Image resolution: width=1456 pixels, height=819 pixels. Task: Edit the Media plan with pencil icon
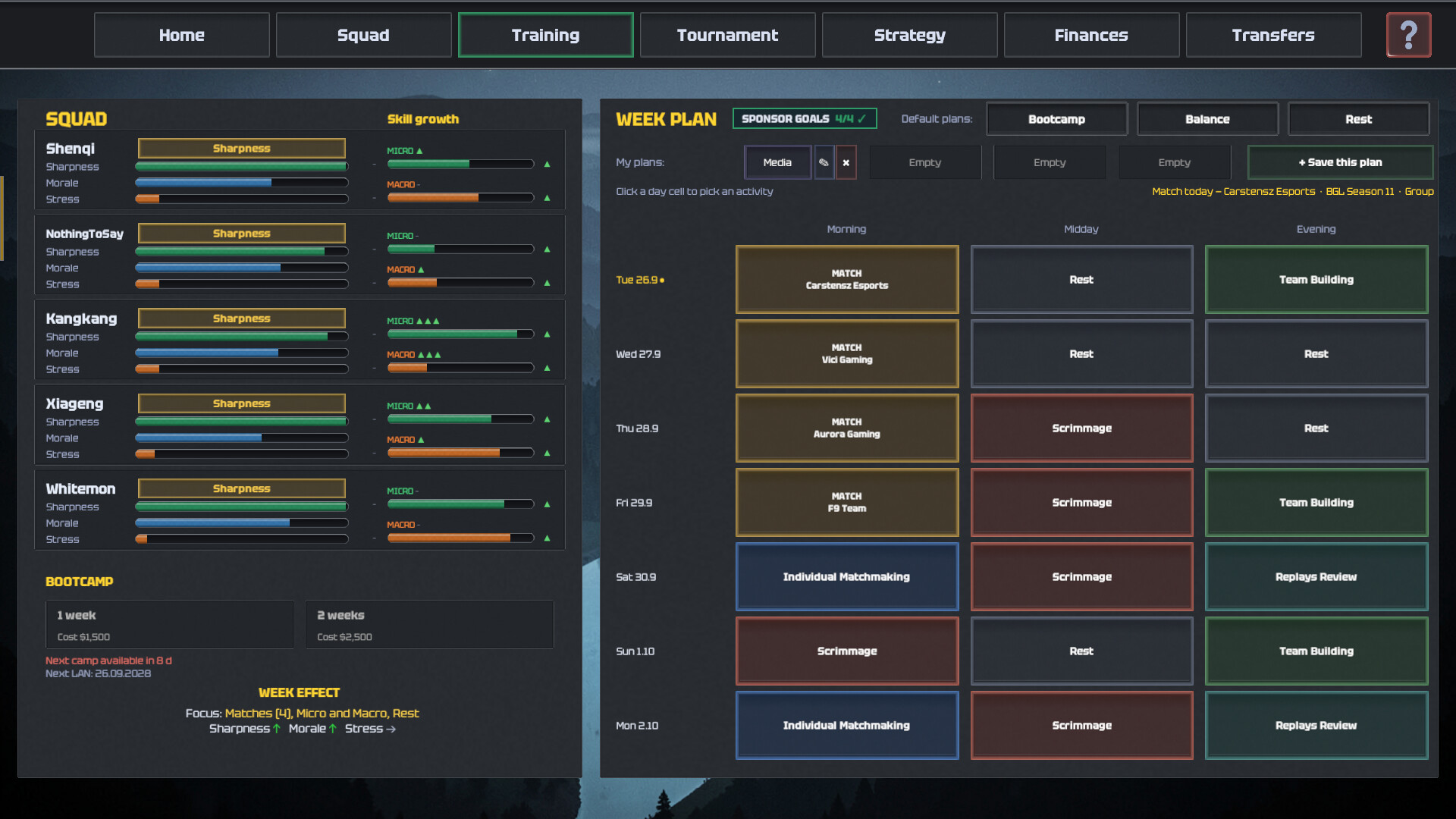click(x=824, y=162)
